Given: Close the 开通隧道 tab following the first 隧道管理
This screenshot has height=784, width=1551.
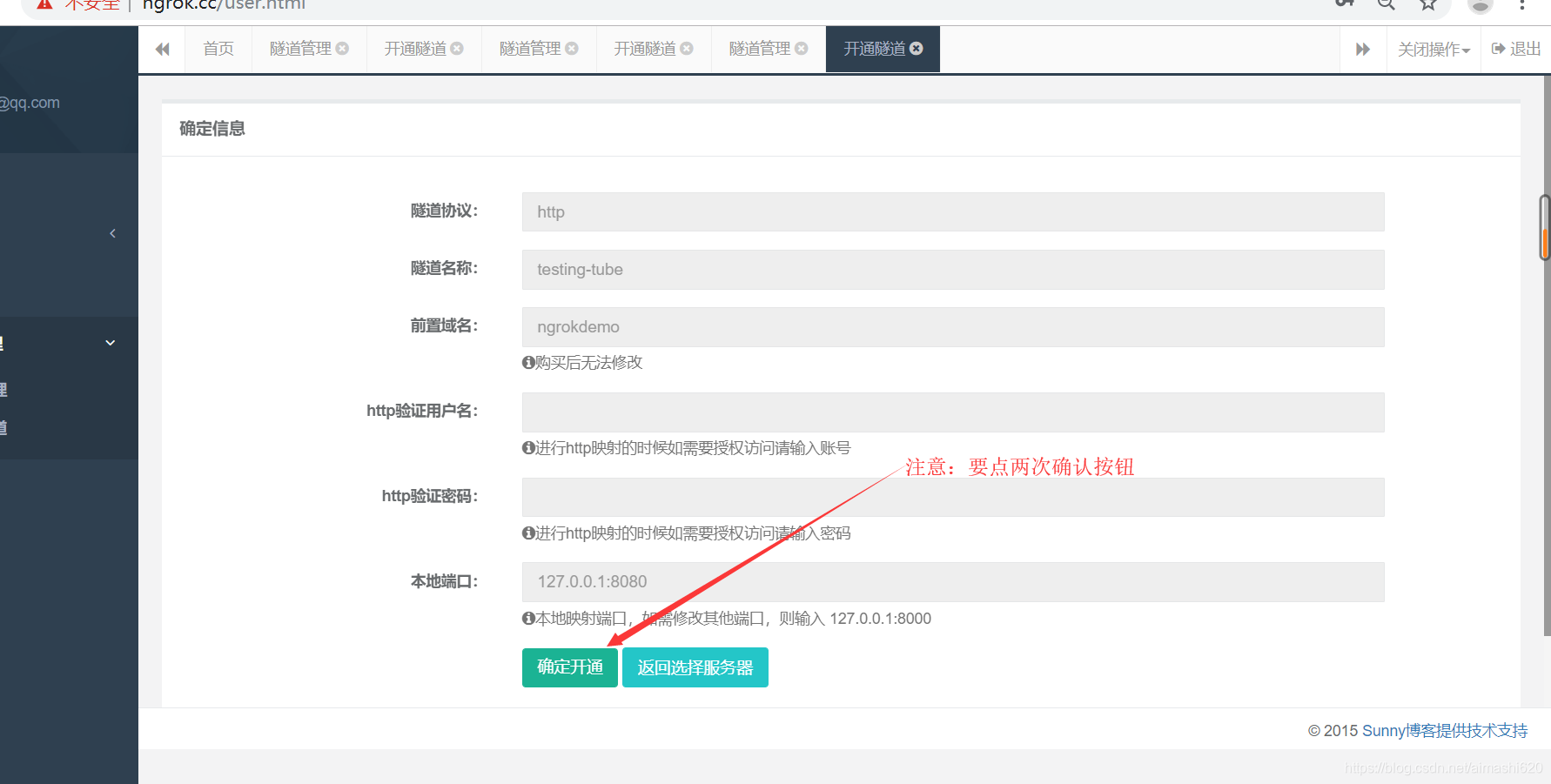Looking at the screenshot, I should coord(457,49).
